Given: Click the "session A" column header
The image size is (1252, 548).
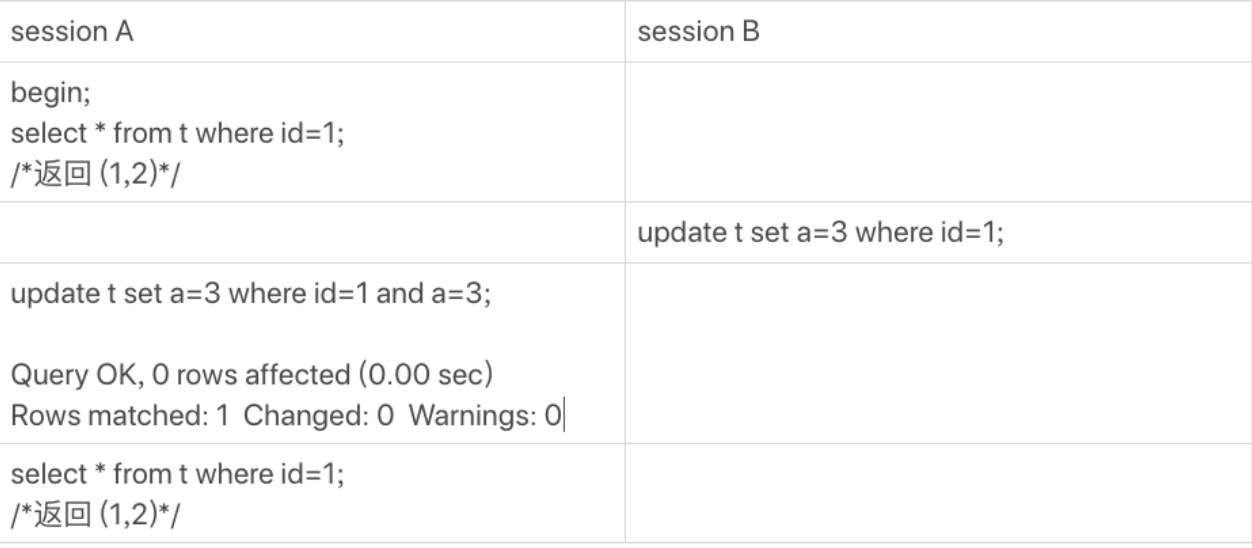Looking at the screenshot, I should tap(72, 32).
